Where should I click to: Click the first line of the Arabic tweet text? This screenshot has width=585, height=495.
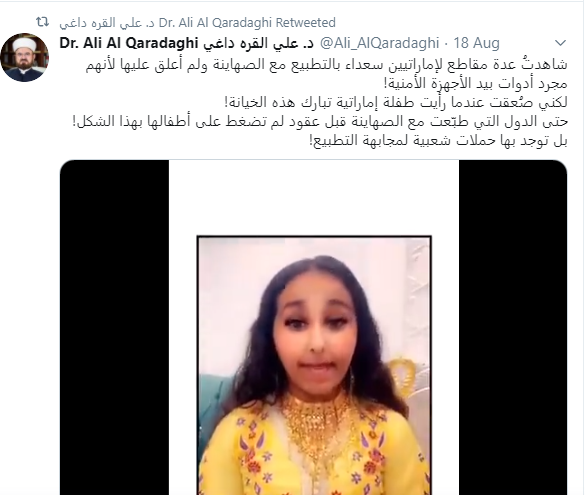pos(327,65)
